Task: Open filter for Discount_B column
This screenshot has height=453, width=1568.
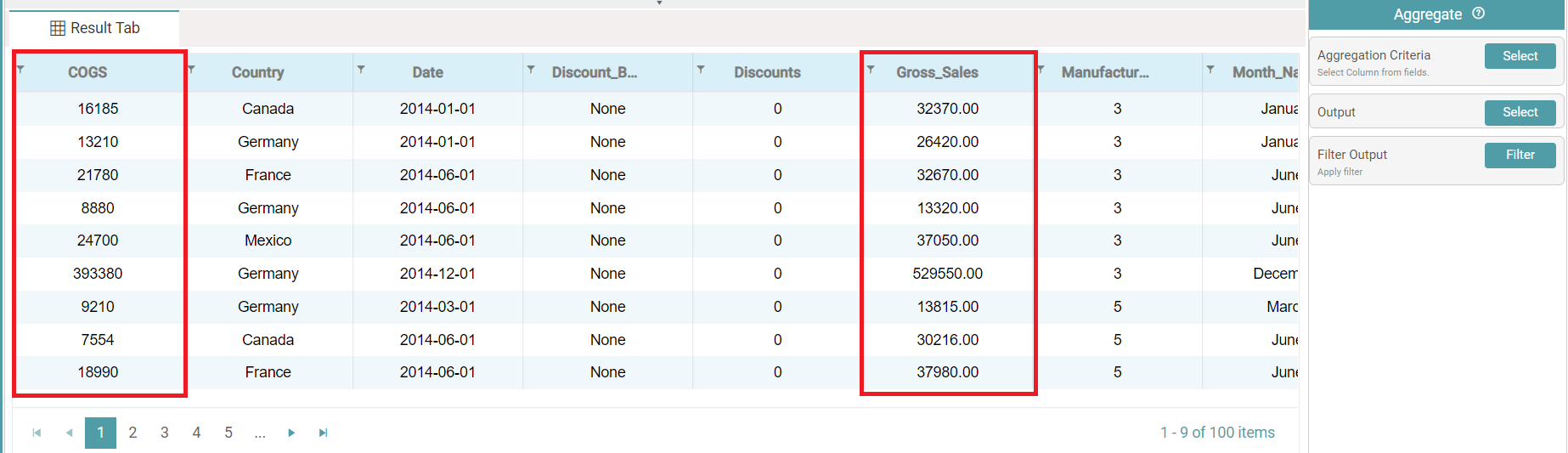Action: point(531,70)
